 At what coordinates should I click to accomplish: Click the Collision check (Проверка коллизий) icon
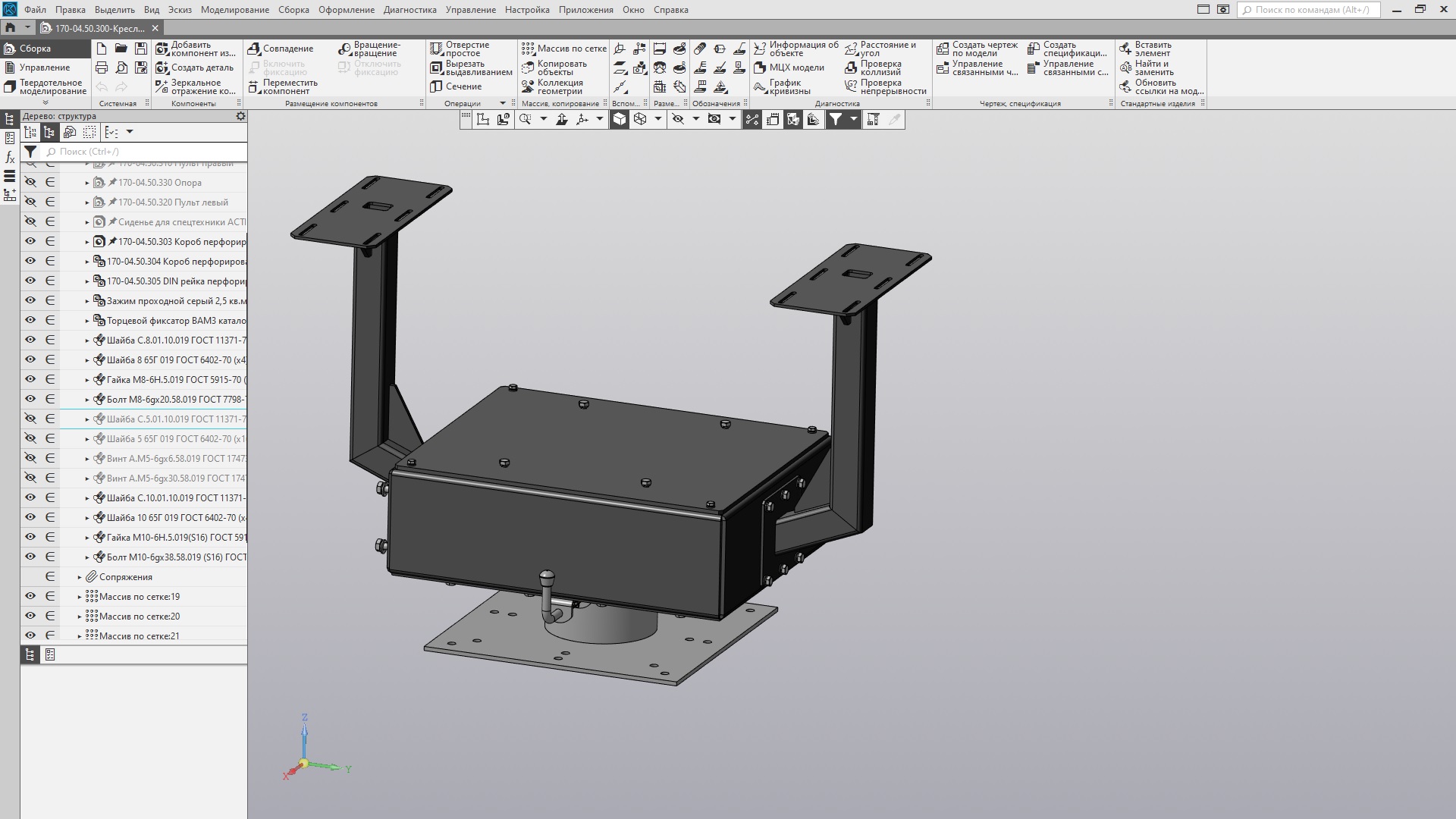(852, 67)
